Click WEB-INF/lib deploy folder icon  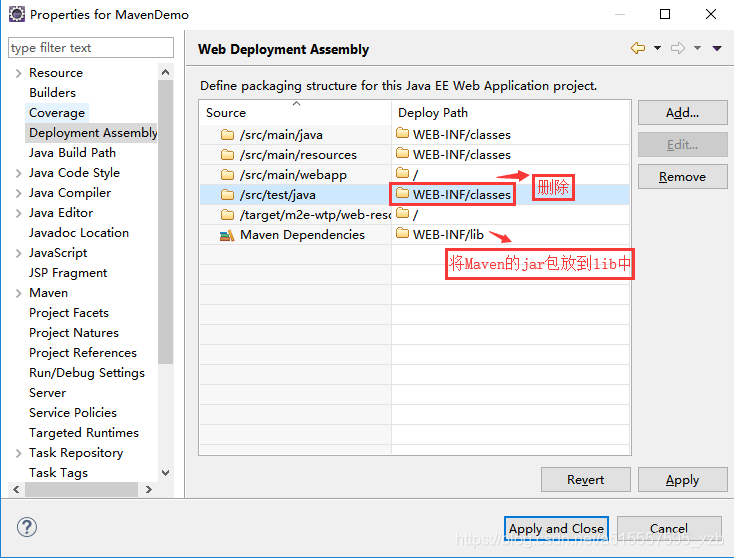pos(402,233)
